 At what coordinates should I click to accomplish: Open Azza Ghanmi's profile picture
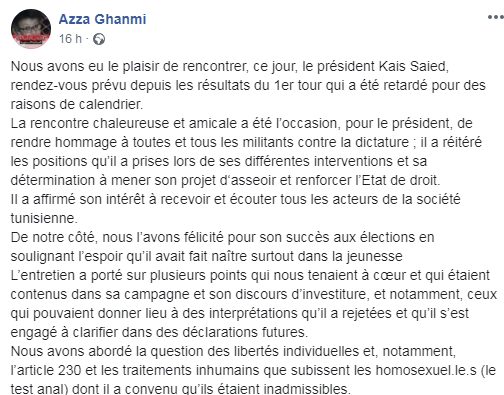click(31, 29)
